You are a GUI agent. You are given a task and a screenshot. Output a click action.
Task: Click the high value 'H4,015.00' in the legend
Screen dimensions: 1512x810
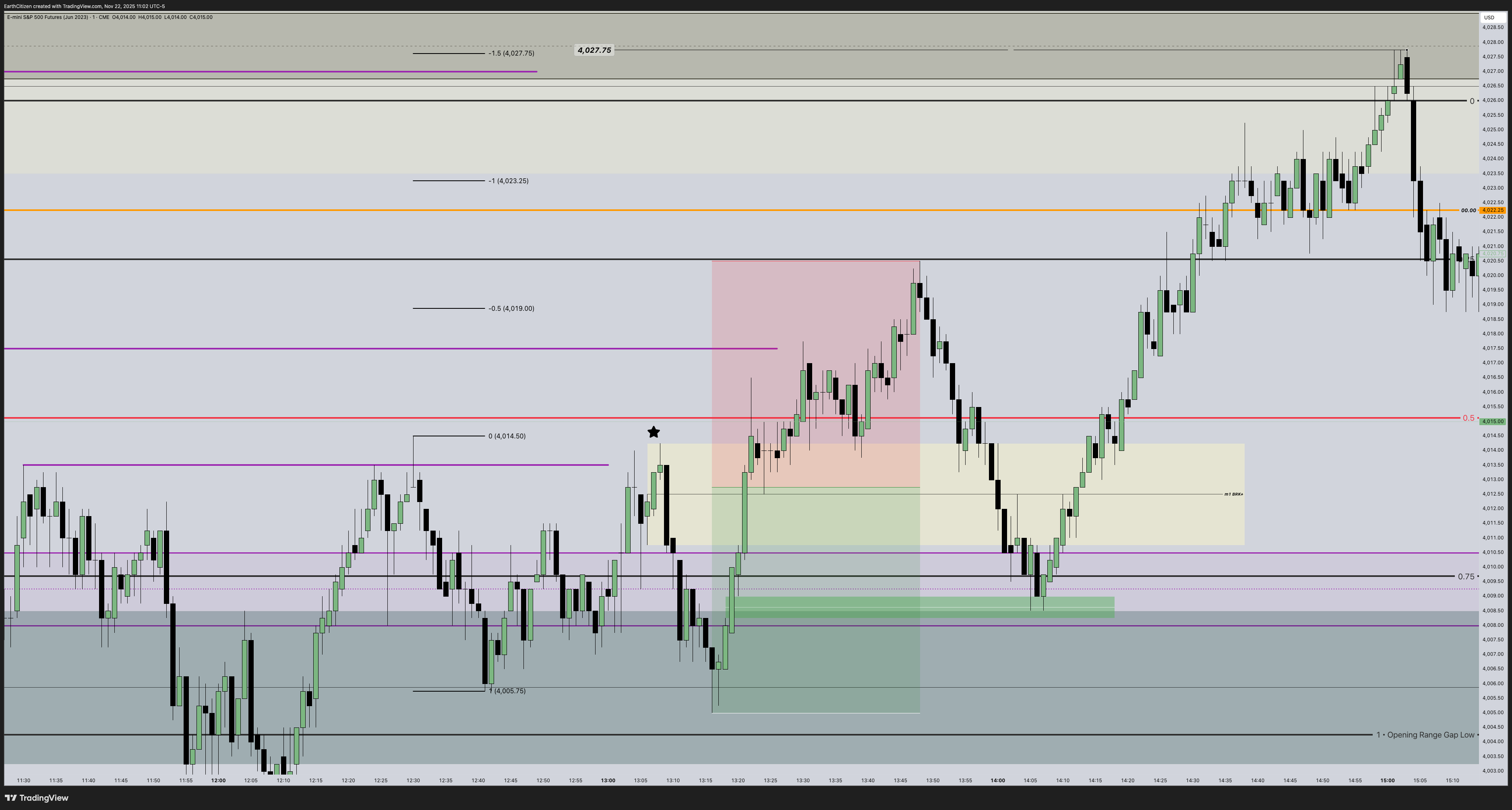coord(150,18)
